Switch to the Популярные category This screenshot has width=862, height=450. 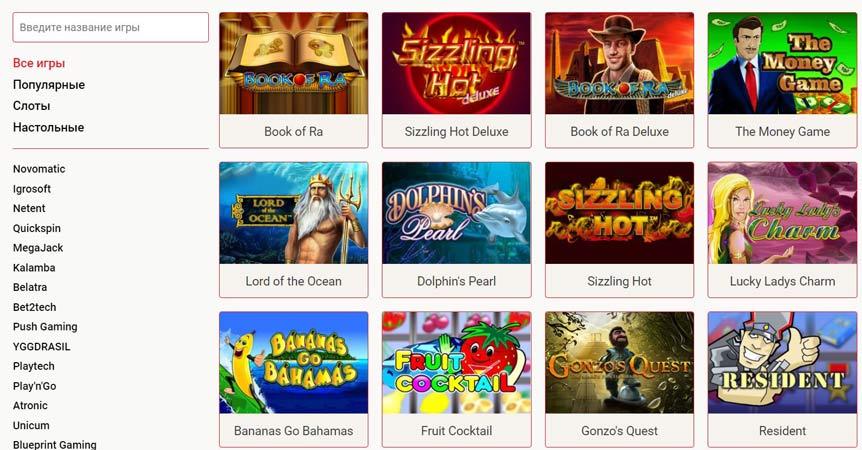(49, 85)
